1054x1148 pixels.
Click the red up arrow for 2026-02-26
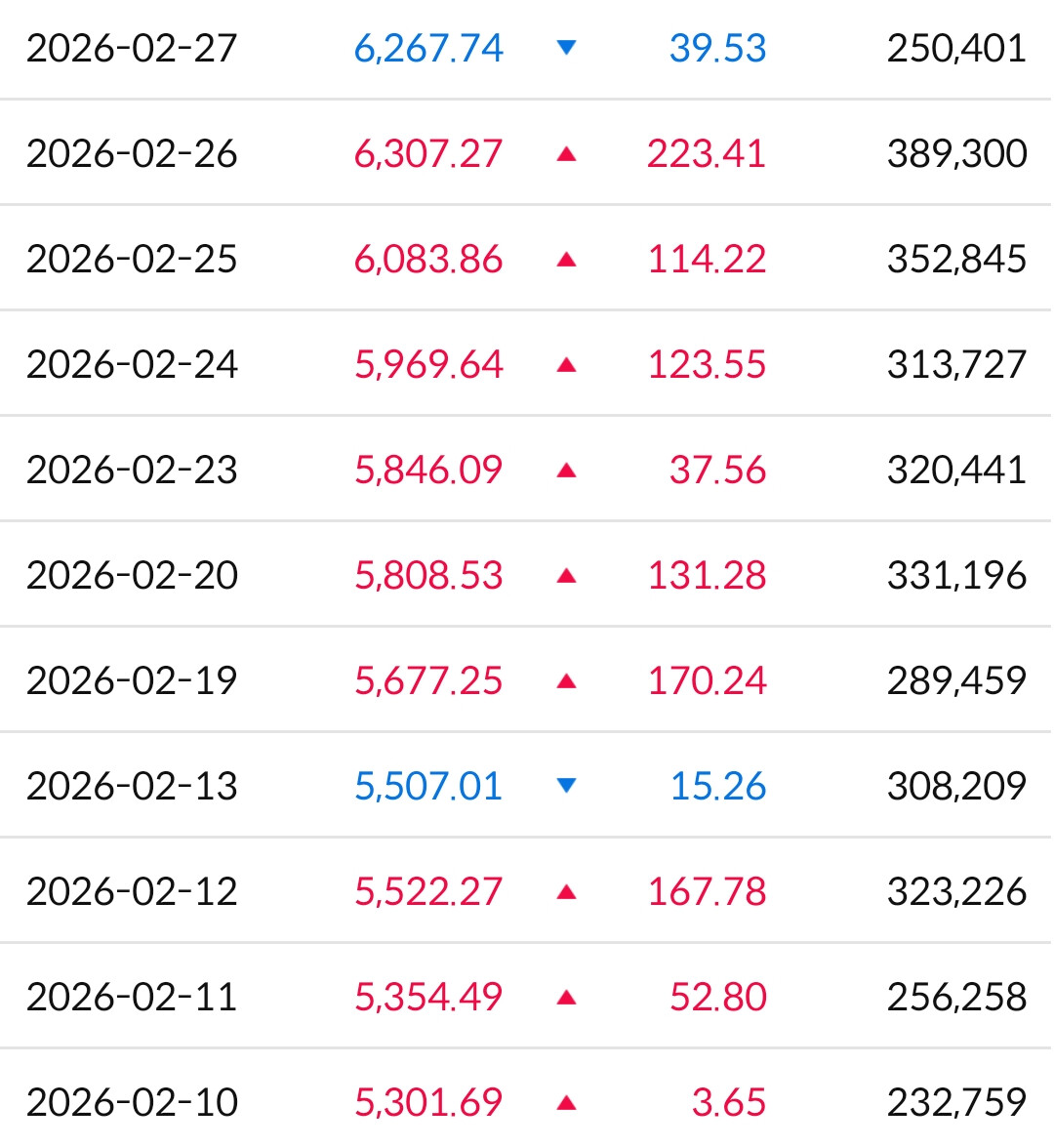[566, 154]
